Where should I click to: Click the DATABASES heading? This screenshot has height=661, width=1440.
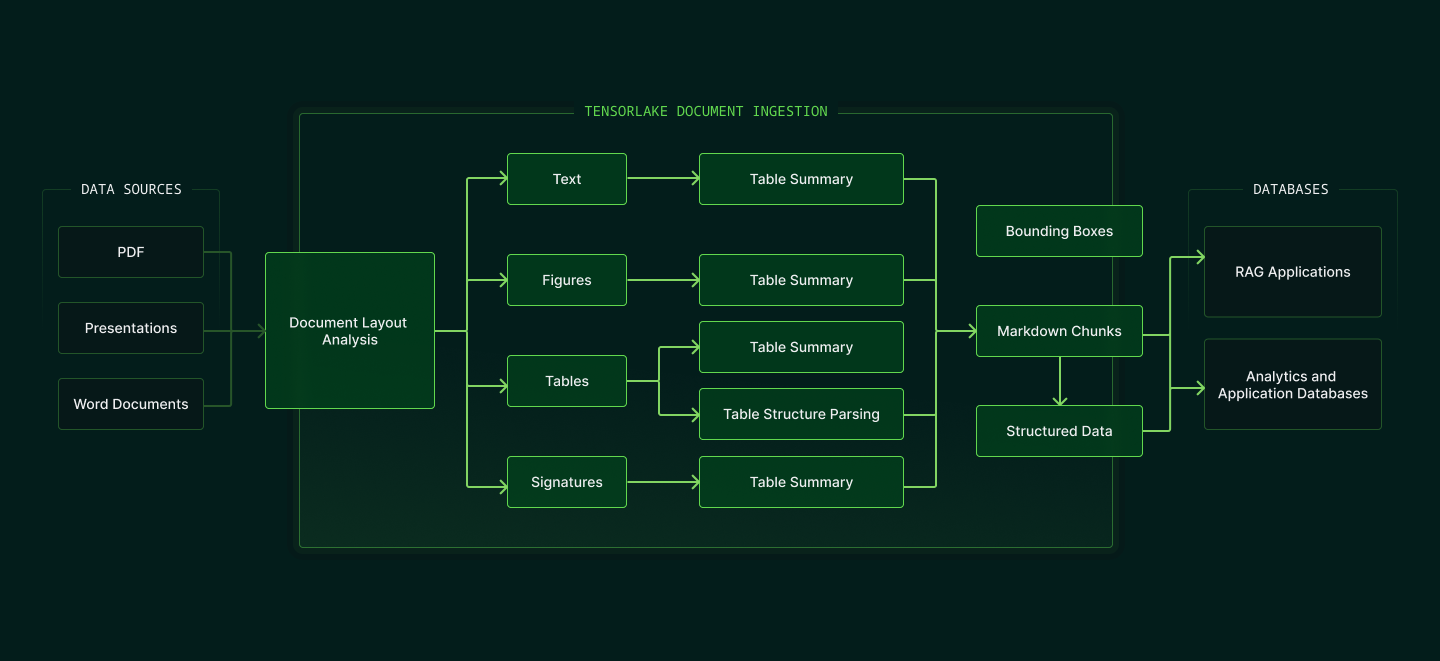[1291, 189]
